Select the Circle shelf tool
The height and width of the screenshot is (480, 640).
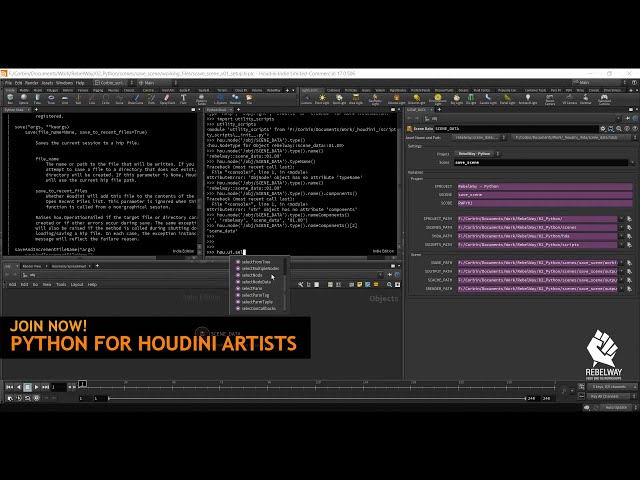coord(106,98)
